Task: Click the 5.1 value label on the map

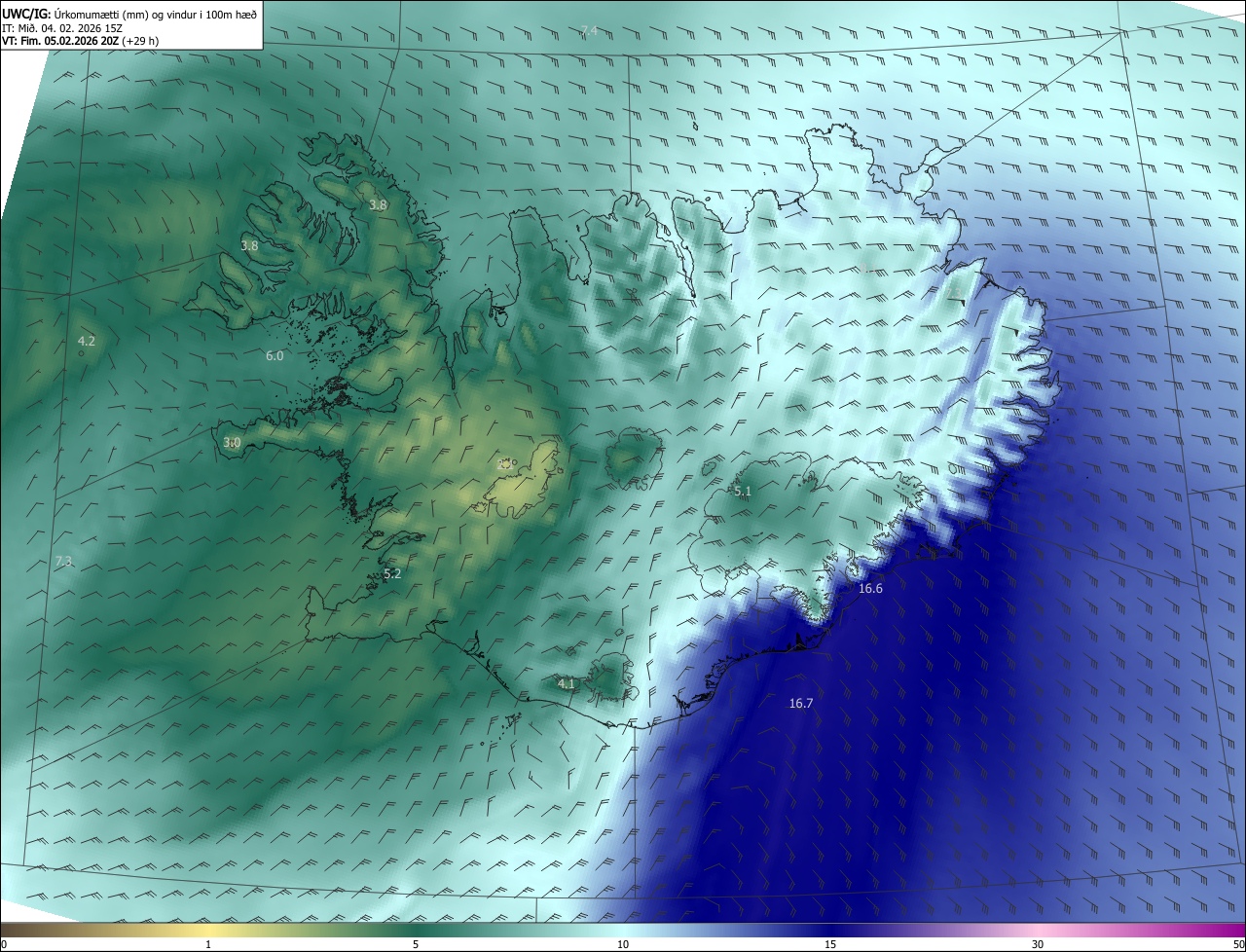Action: [x=743, y=492]
